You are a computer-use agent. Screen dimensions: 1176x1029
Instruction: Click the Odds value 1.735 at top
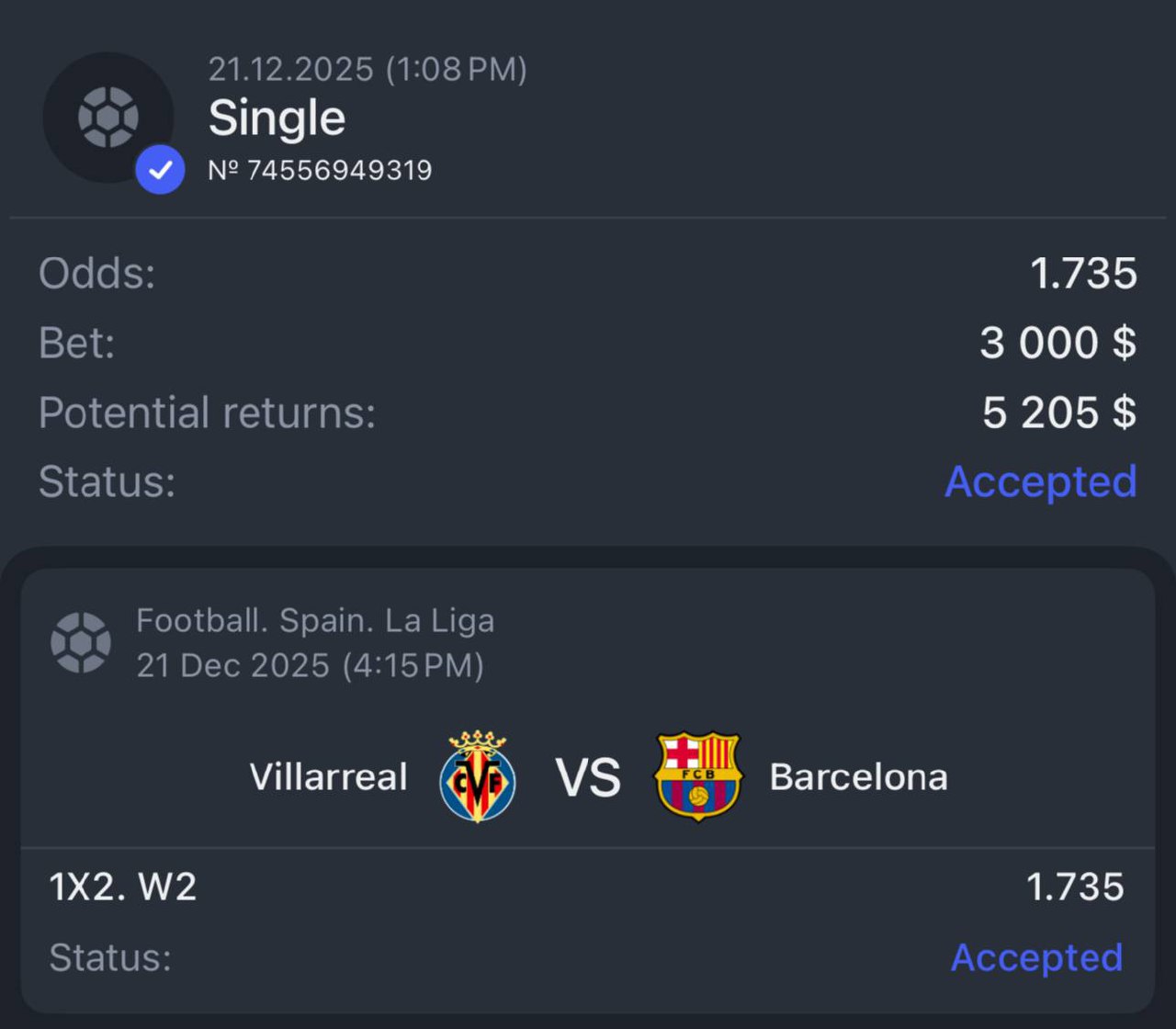tap(1084, 274)
